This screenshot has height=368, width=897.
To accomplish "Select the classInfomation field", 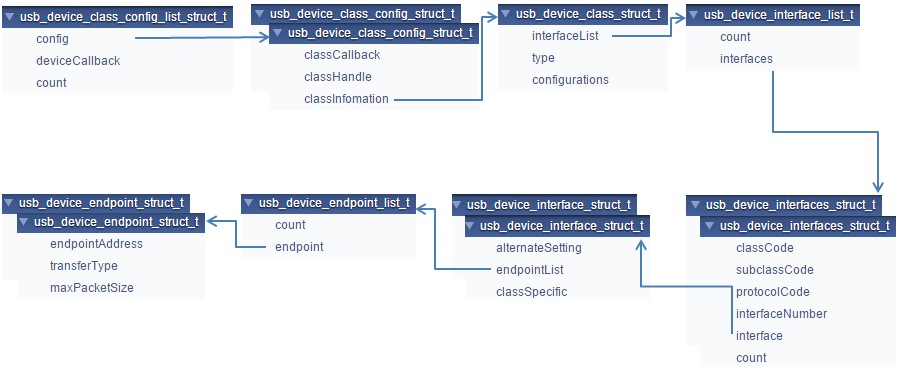I will (347, 99).
